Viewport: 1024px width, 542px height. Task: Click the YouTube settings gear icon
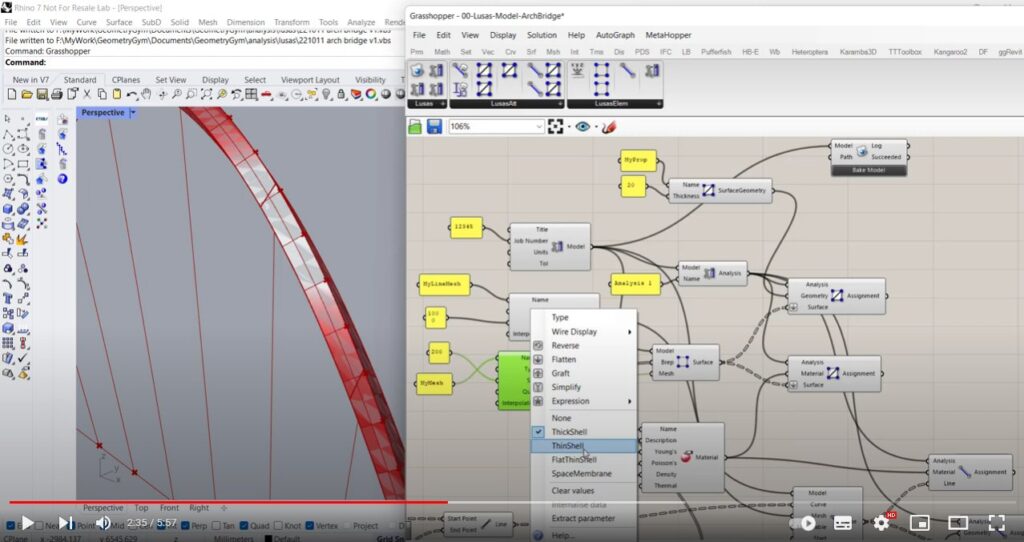pos(881,522)
